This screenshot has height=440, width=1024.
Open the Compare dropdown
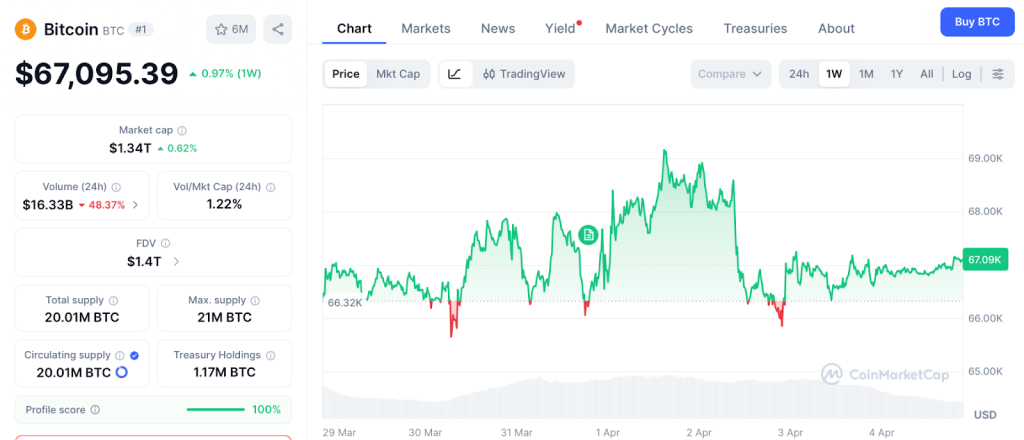[730, 74]
